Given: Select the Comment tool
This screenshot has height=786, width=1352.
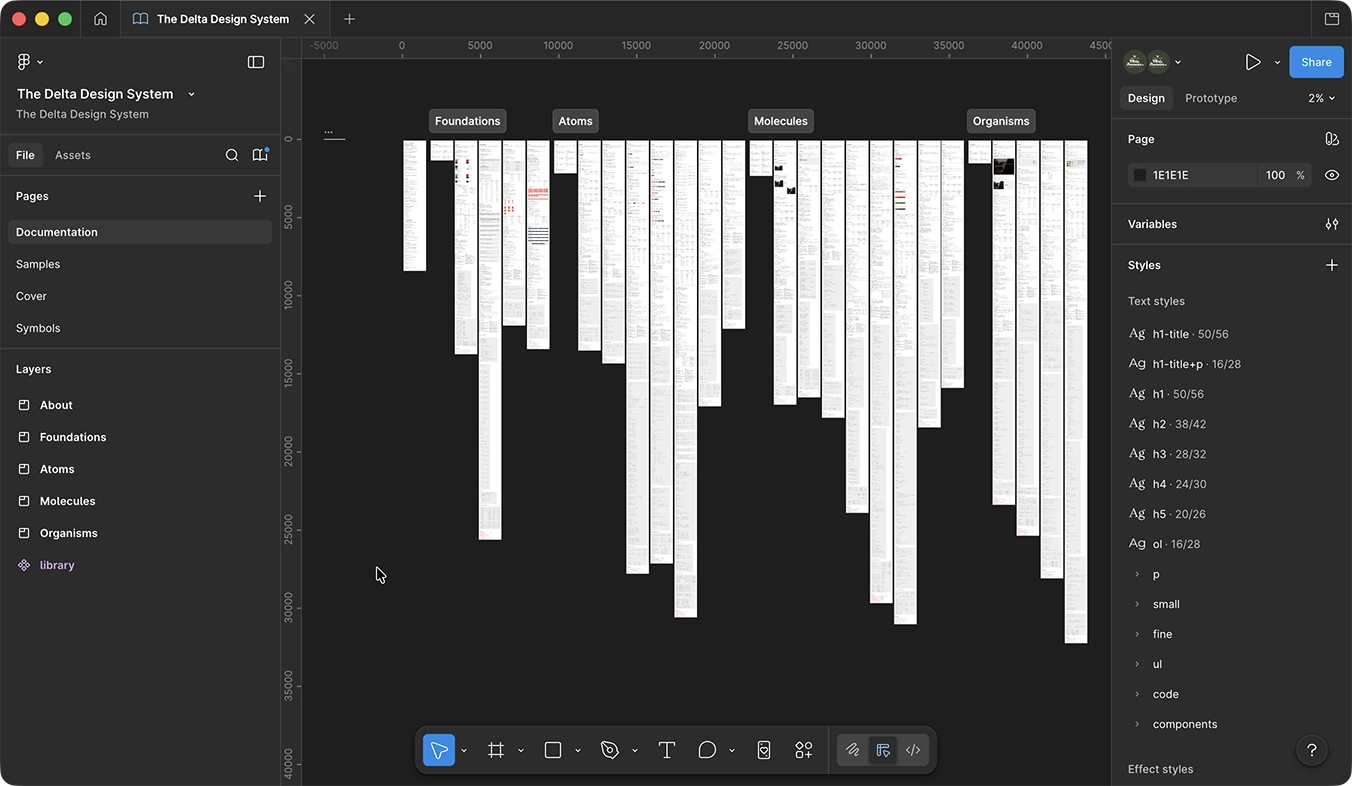Looking at the screenshot, I should pos(707,750).
